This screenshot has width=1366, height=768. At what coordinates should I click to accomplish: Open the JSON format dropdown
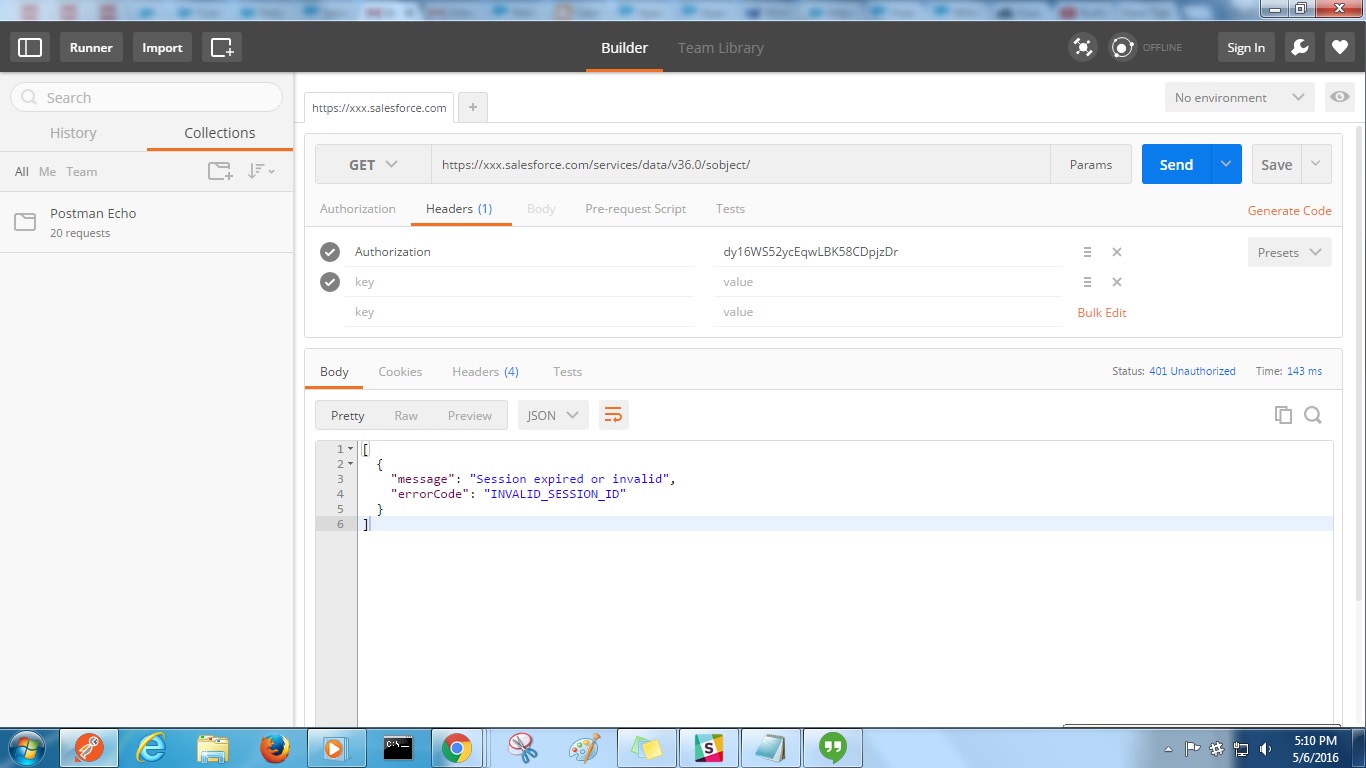coord(553,415)
